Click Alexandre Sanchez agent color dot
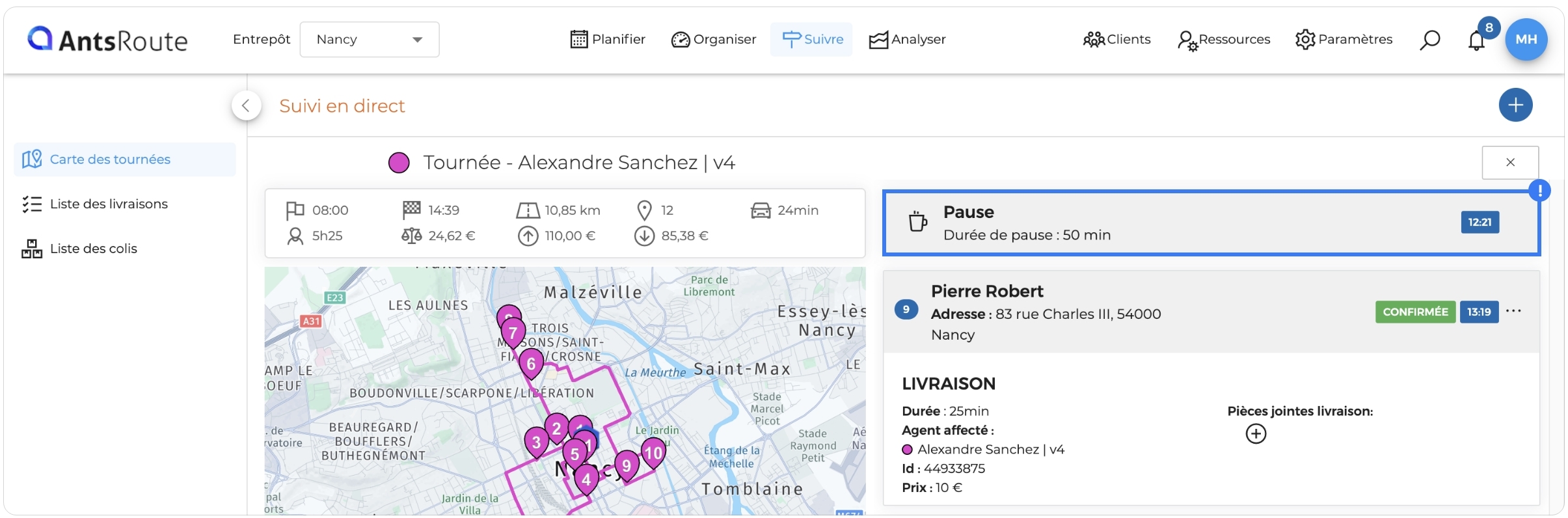The height and width of the screenshot is (518, 1568). 907,450
